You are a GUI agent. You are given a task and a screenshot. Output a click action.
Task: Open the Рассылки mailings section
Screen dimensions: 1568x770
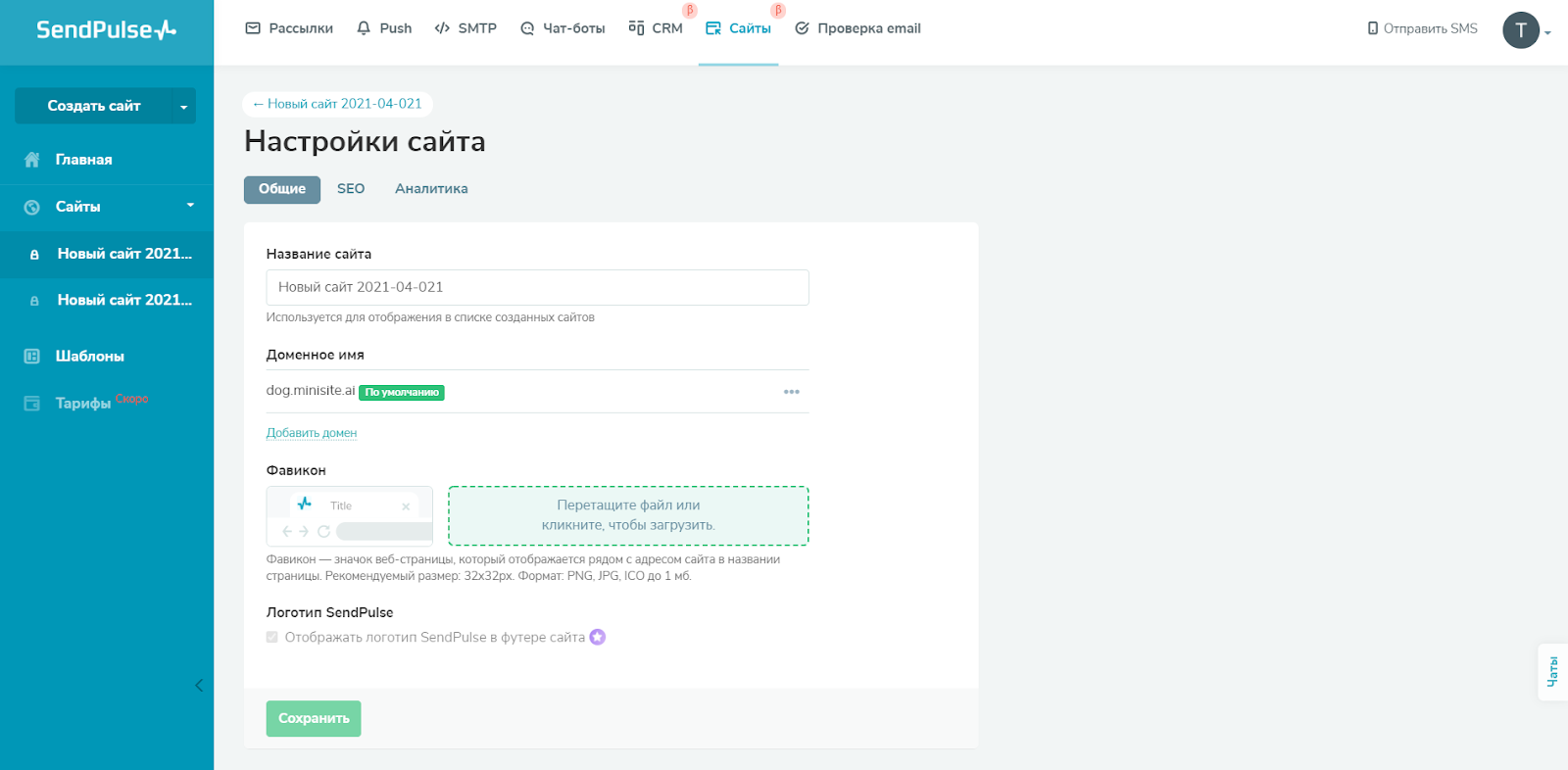pos(289,28)
